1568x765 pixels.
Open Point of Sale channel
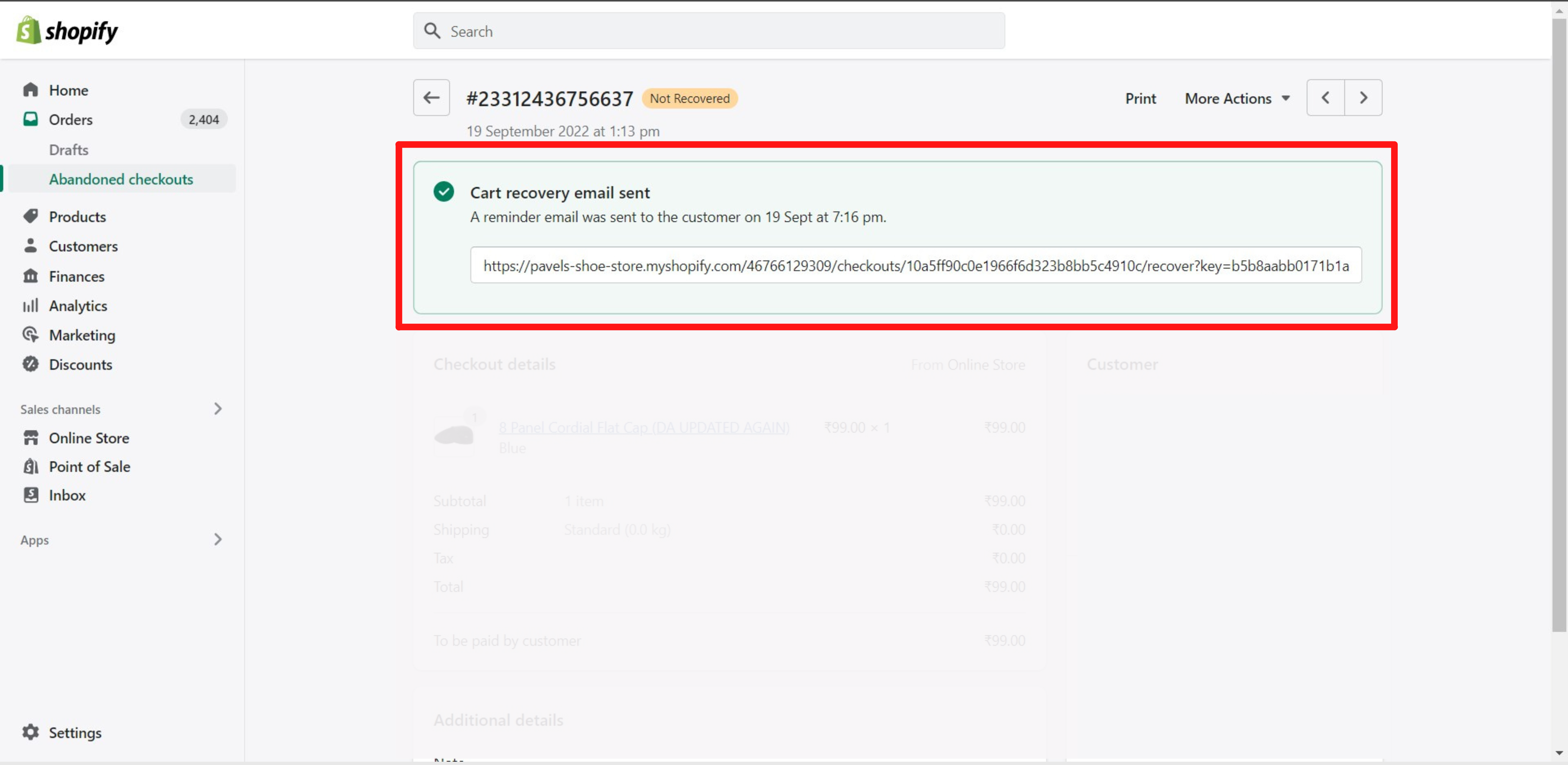[x=90, y=466]
